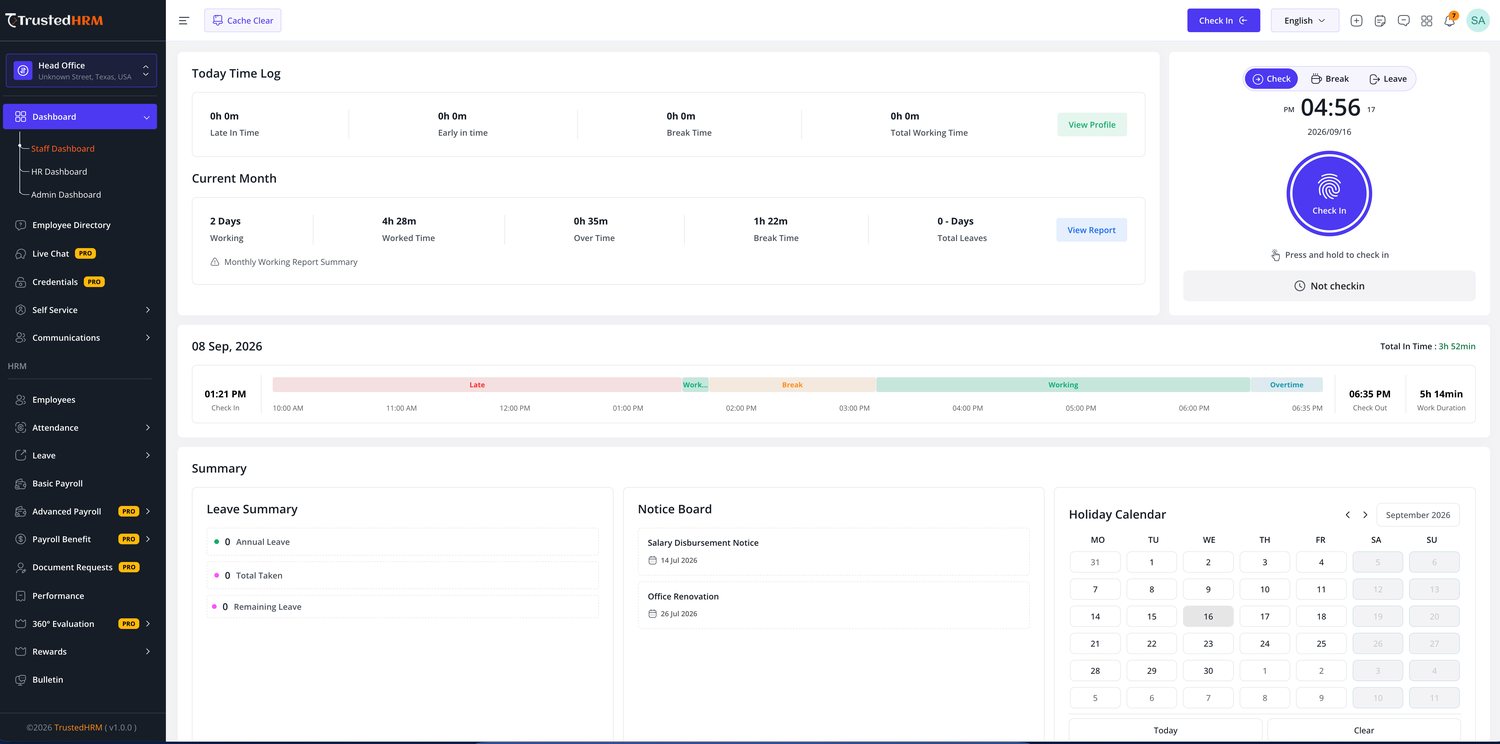This screenshot has height=744, width=1500.
Task: Click Clear in the Holiday Calendar
Action: coord(1364,730)
